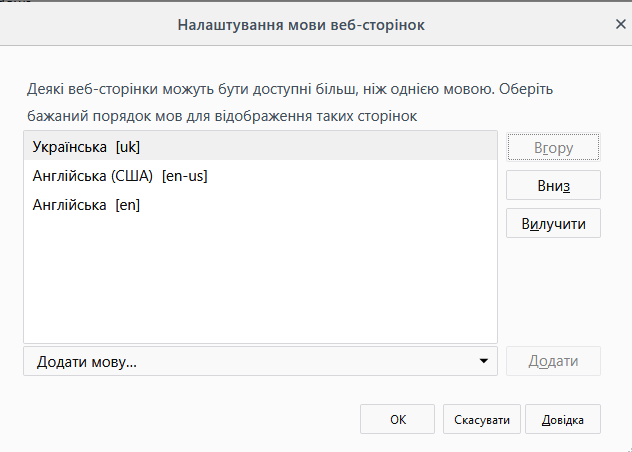Click the [en-us] language code label

point(185,176)
